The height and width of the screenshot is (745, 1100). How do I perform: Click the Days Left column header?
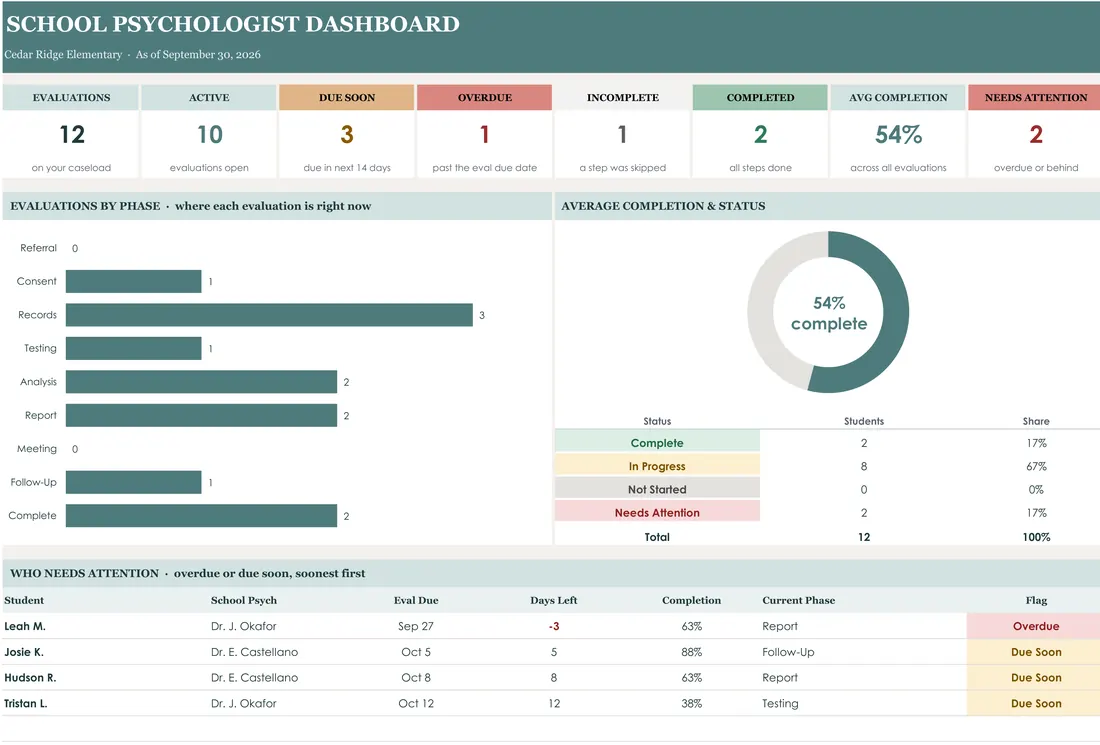coord(554,600)
